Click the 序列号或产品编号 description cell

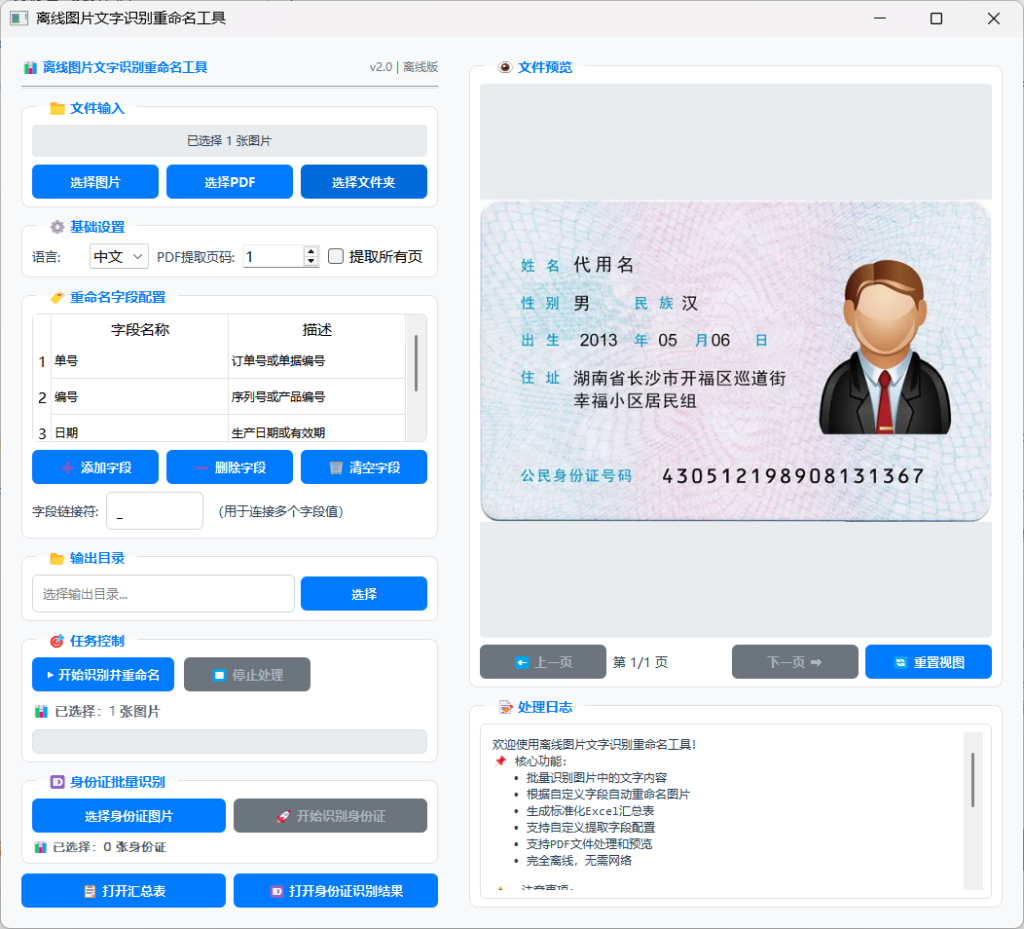pos(317,396)
